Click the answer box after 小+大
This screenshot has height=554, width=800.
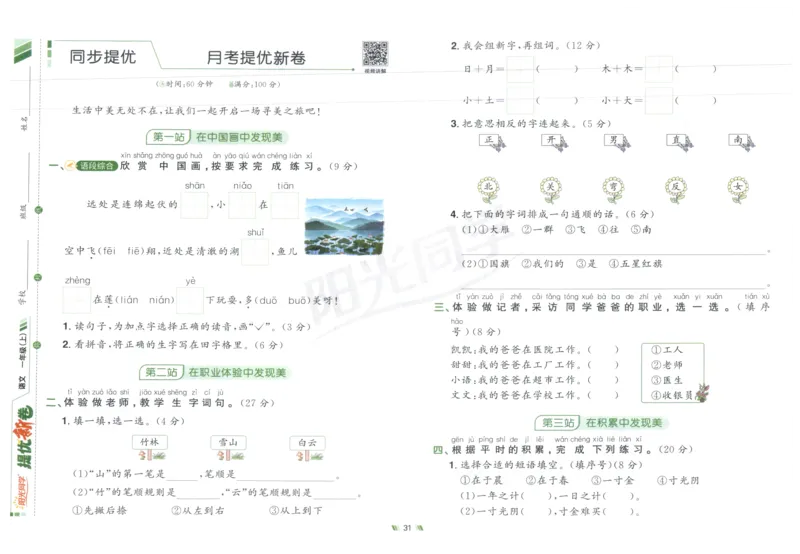coord(659,100)
